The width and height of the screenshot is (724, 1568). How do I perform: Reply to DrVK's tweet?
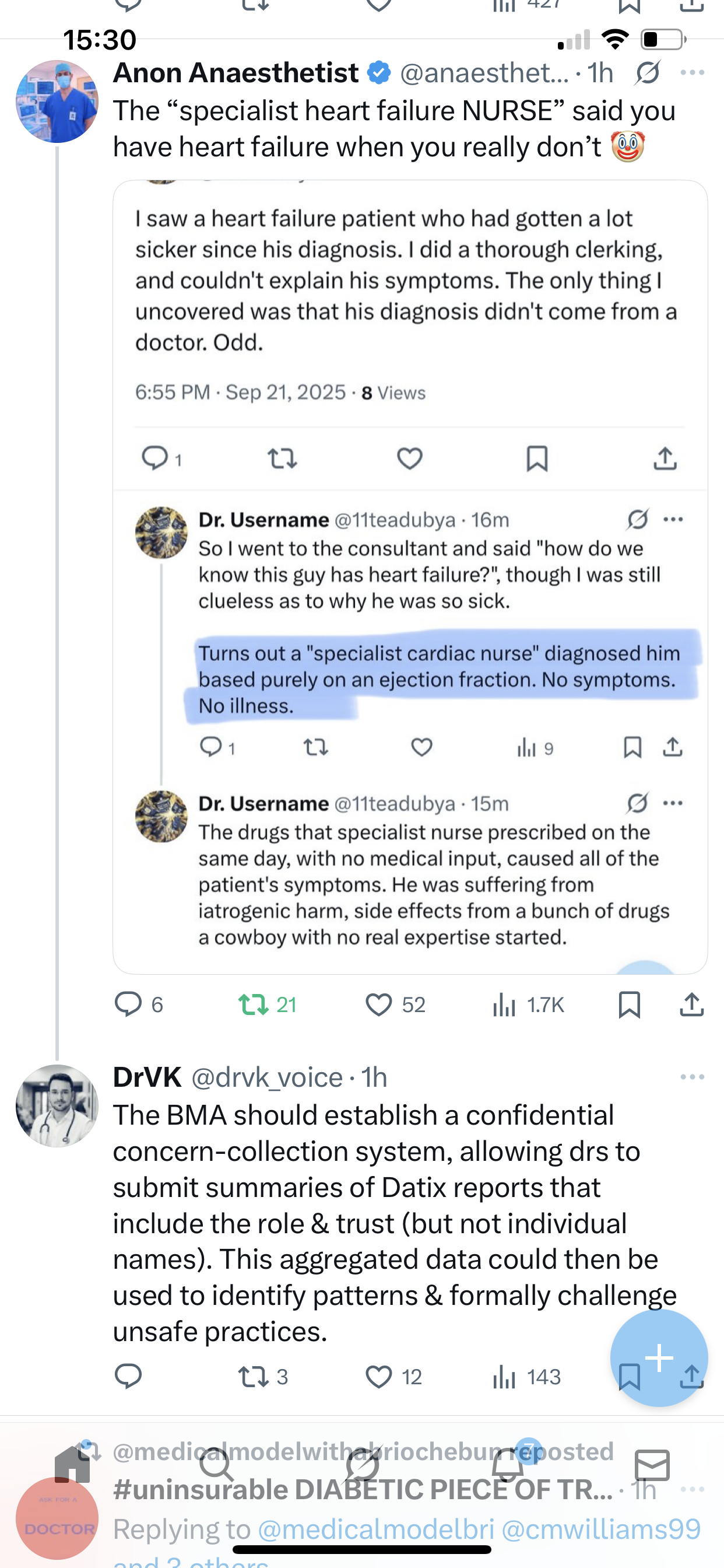128,1376
